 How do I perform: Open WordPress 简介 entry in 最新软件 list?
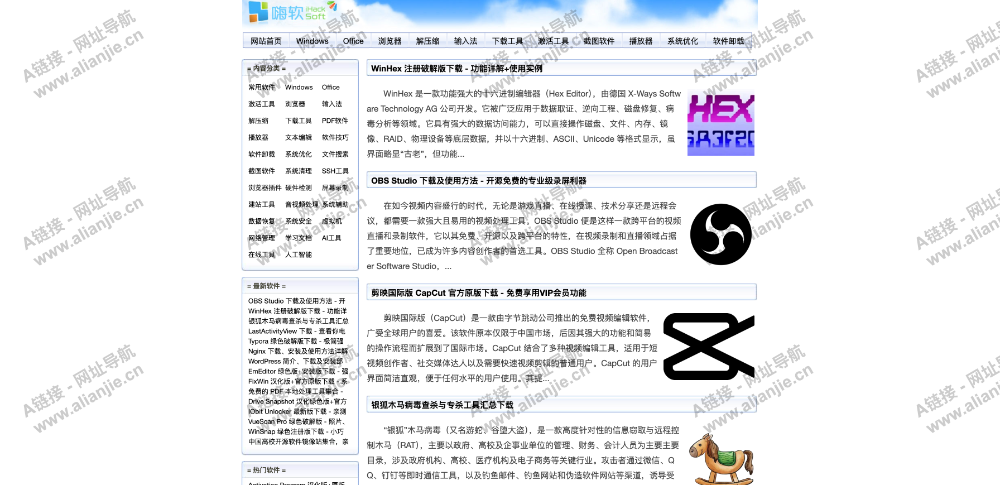click(x=298, y=361)
